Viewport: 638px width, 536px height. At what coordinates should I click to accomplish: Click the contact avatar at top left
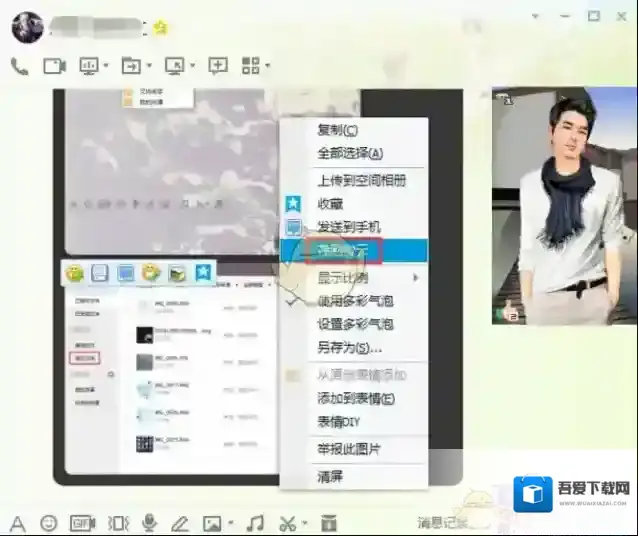(x=28, y=27)
